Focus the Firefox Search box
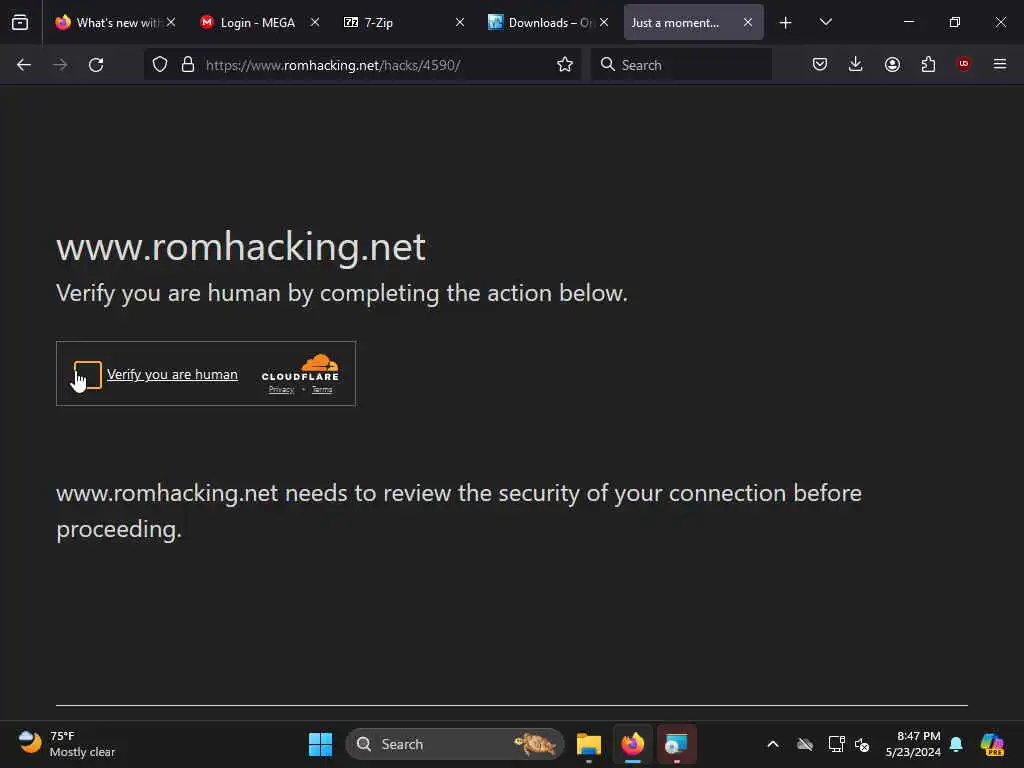The height and width of the screenshot is (768, 1024). [x=681, y=65]
